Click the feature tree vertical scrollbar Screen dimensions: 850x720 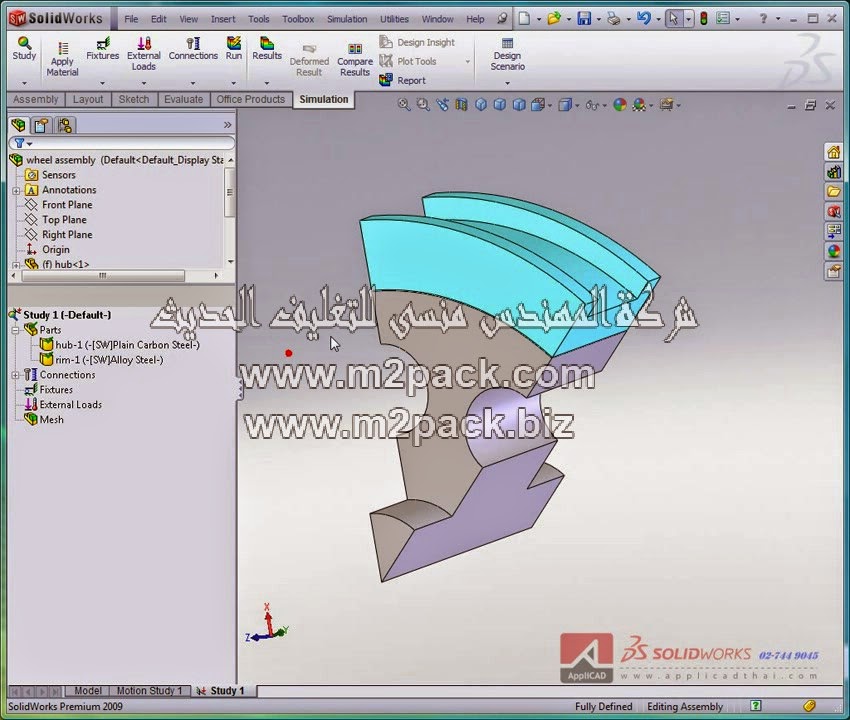230,192
